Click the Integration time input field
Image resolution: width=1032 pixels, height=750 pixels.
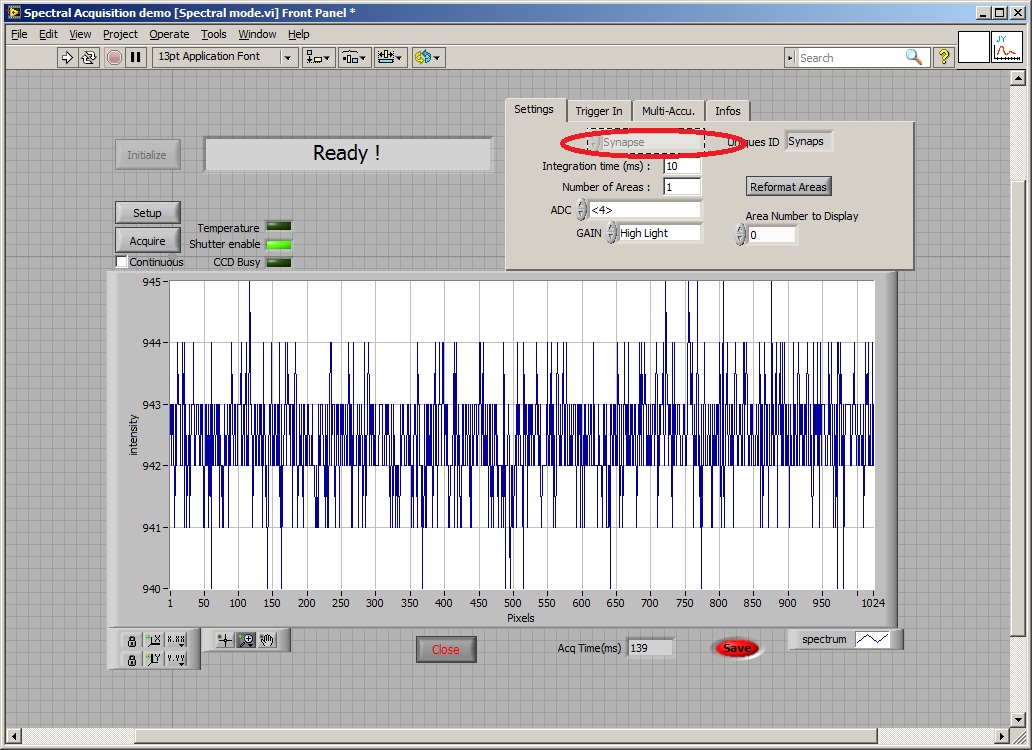pyautogui.click(x=681, y=167)
